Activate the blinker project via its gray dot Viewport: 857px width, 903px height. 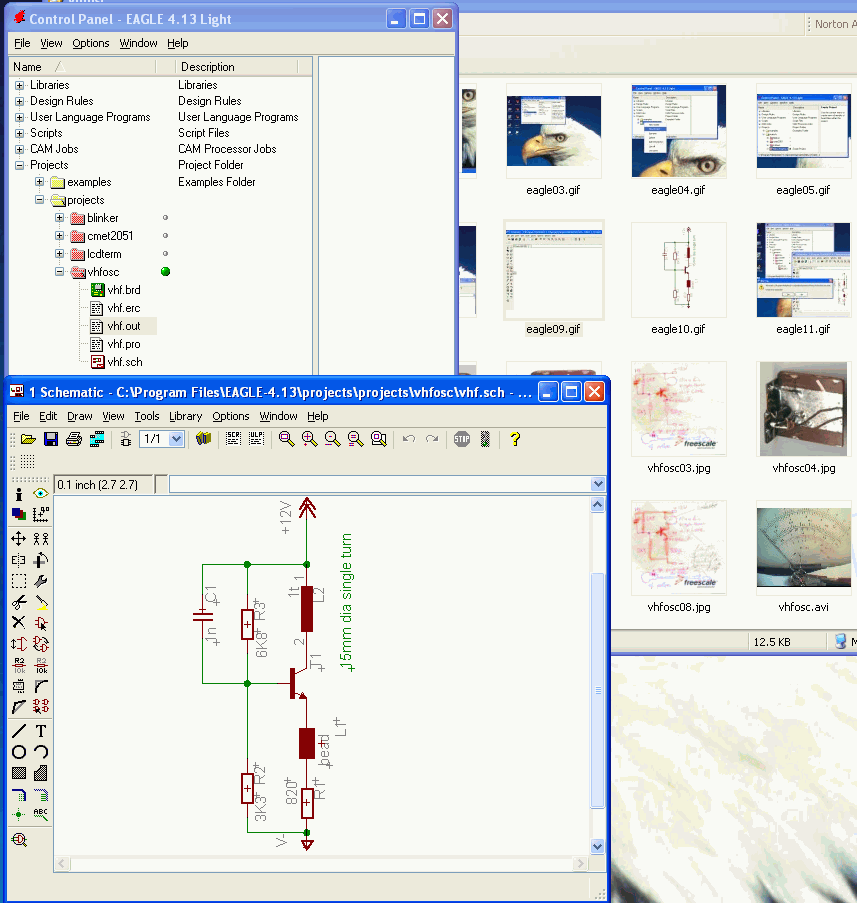pos(165,218)
